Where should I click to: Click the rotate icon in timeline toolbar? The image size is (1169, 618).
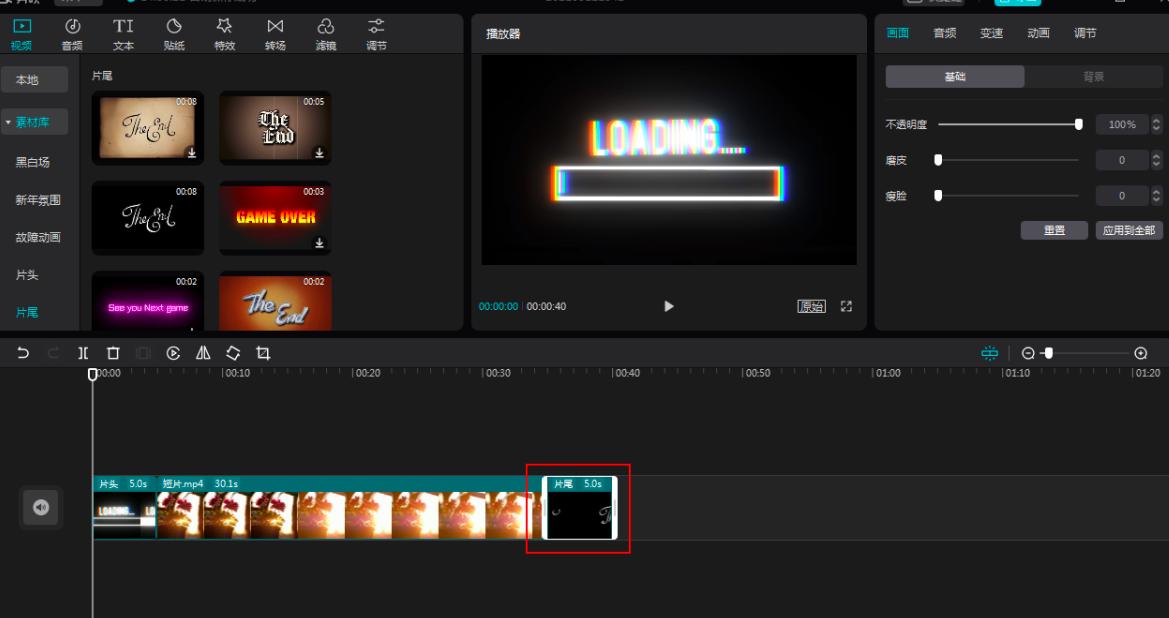pos(233,353)
